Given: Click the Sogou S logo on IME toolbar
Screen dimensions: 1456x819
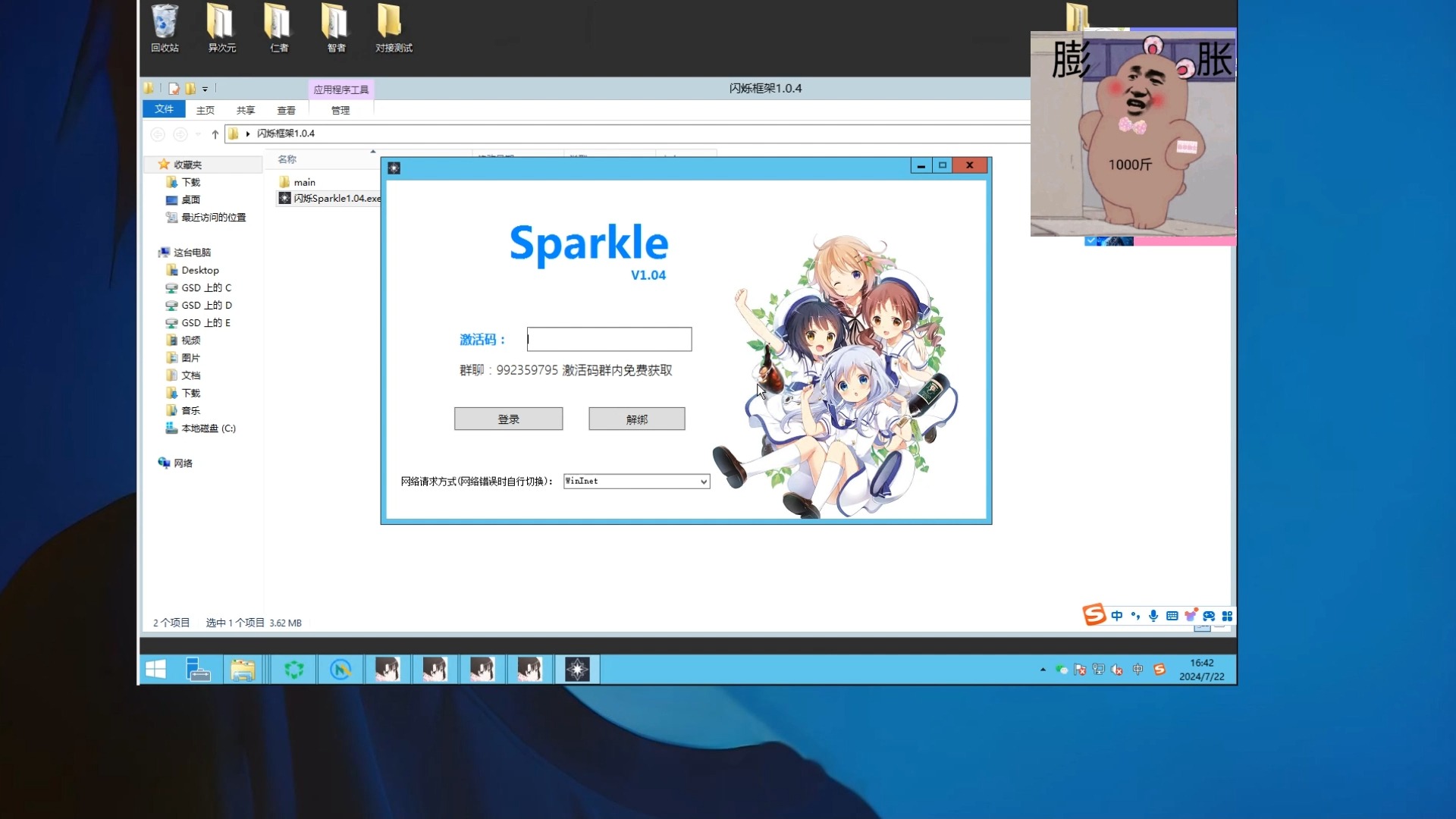Looking at the screenshot, I should (x=1094, y=614).
